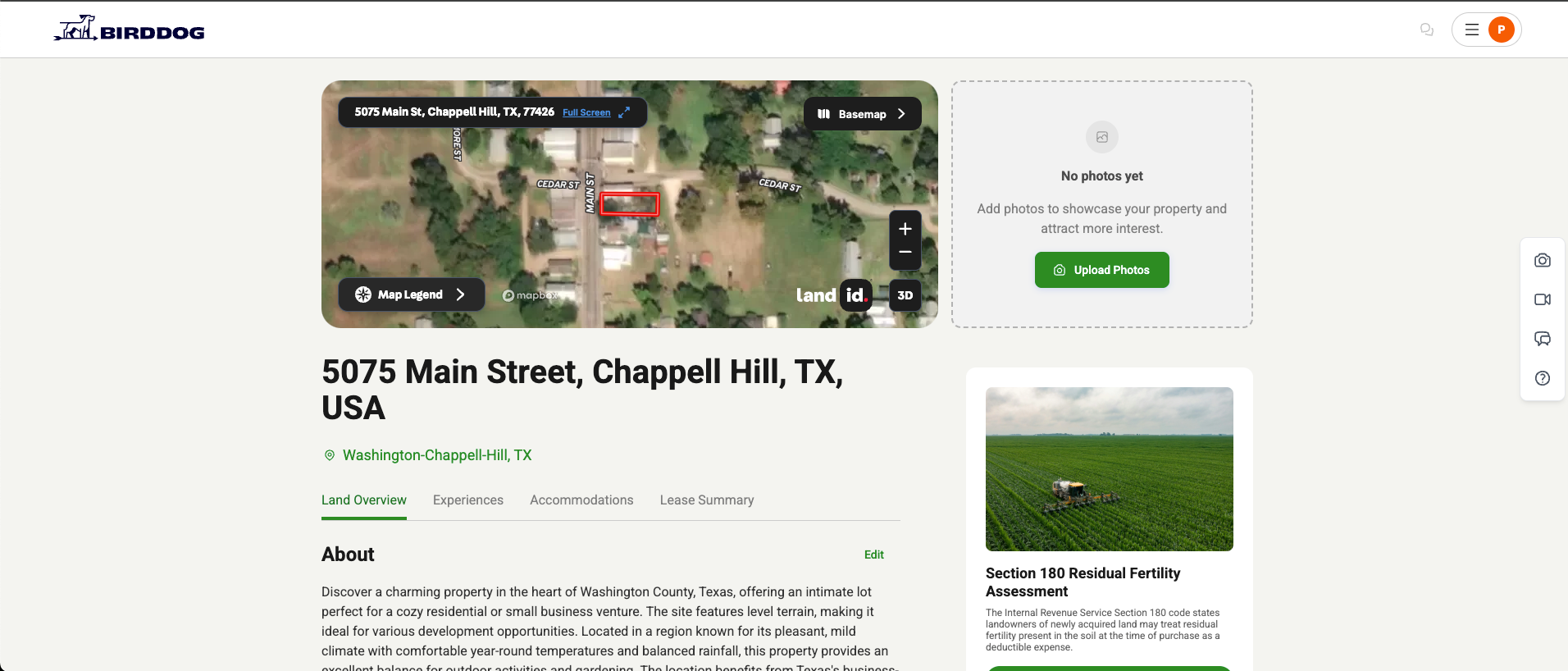The image size is (1568, 671).
Task: Open the Washington-Chappell-Hill, TX location link
Action: pos(437,455)
